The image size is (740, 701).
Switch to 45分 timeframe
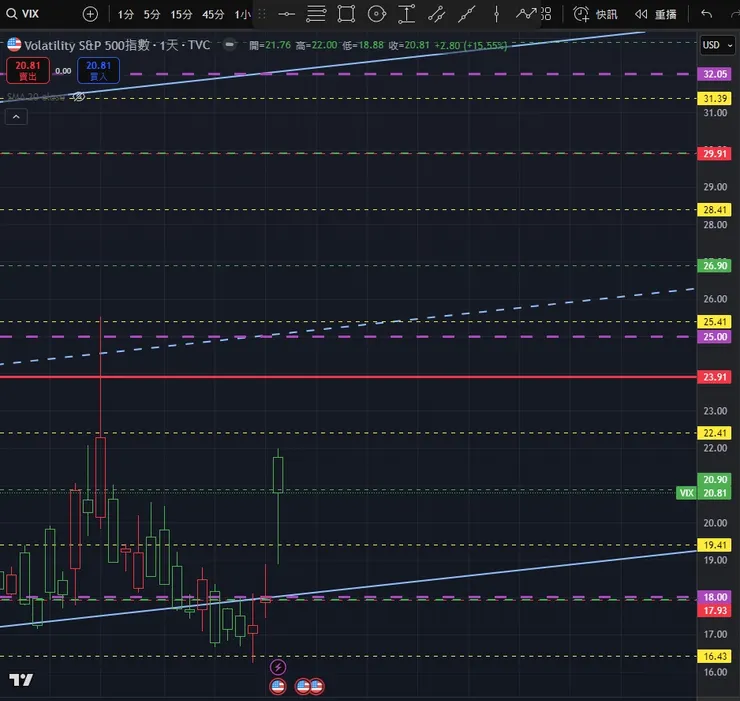(213, 15)
